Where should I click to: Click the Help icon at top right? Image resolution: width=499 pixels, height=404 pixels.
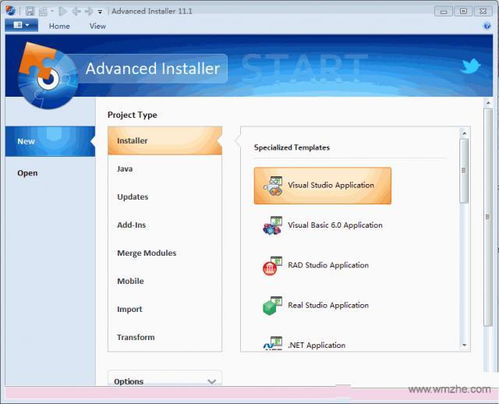487,26
